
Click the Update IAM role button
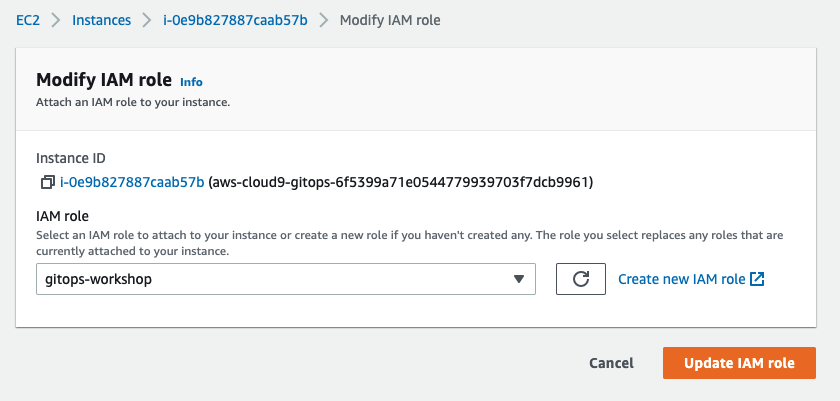[x=739, y=363]
